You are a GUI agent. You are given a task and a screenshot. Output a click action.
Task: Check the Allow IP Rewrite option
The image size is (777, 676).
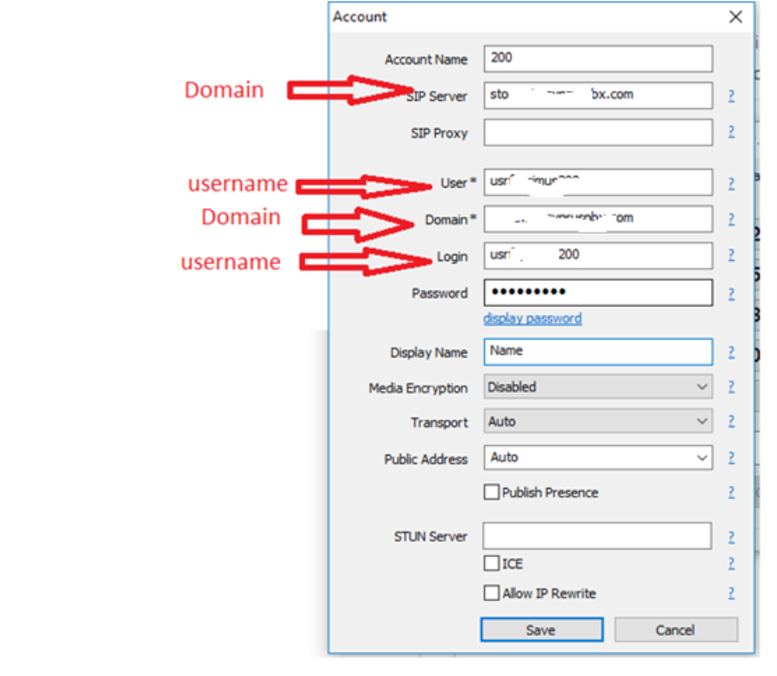[x=491, y=593]
